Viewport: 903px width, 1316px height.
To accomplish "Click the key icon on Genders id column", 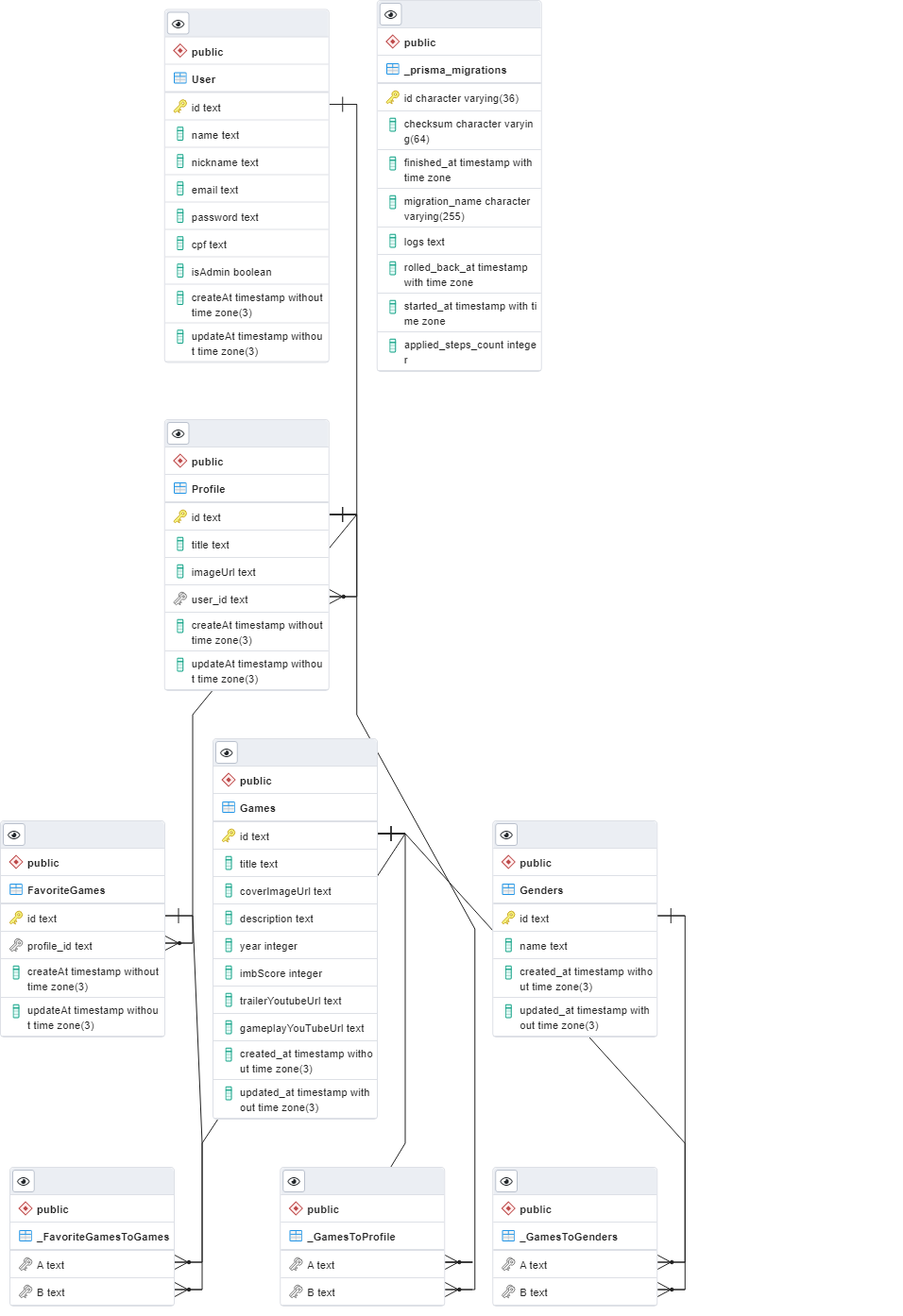I will coord(509,917).
